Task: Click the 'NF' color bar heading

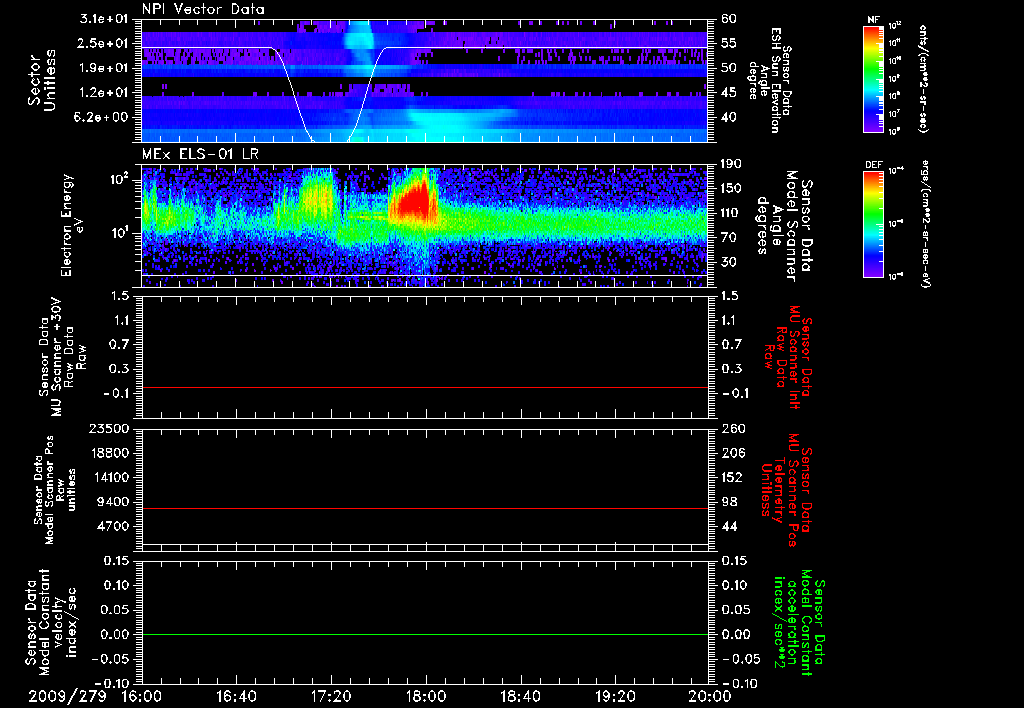Action: coord(874,20)
